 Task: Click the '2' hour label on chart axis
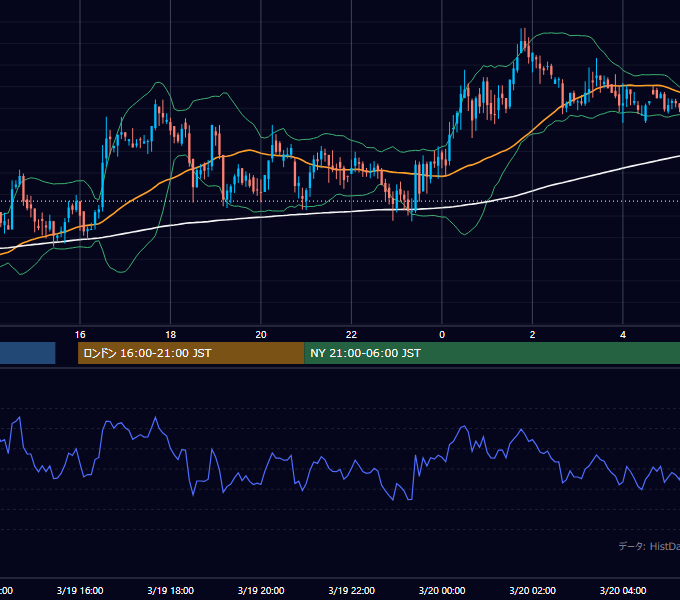coord(532,335)
